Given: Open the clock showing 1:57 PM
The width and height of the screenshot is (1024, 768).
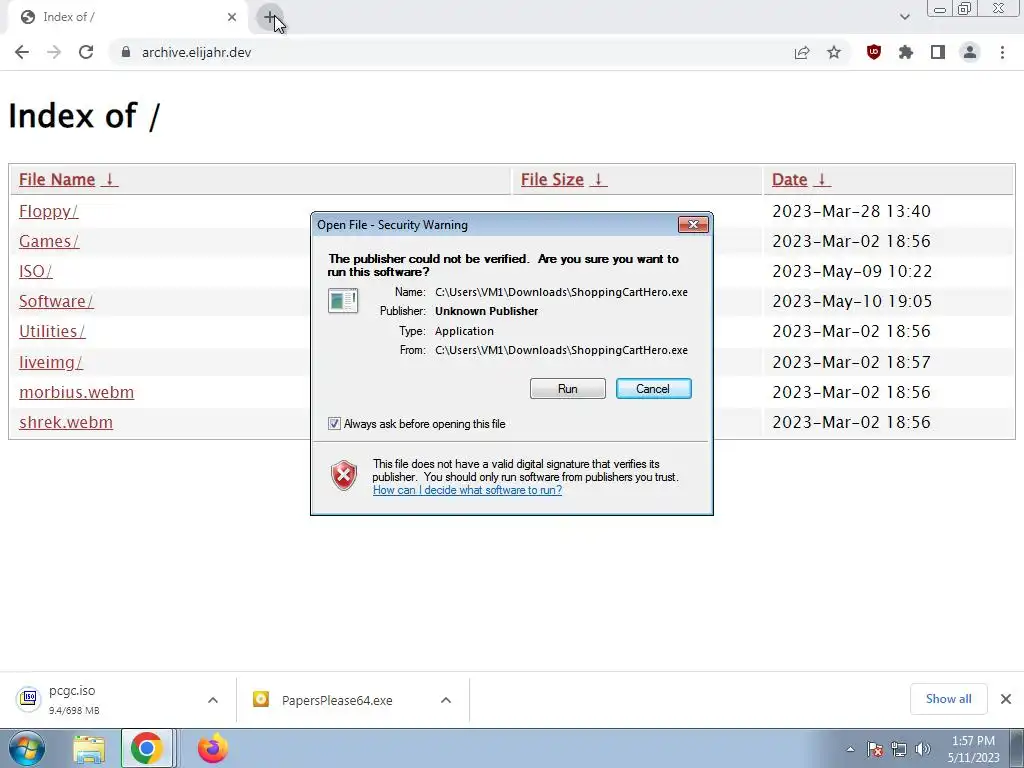Looking at the screenshot, I should 973,749.
